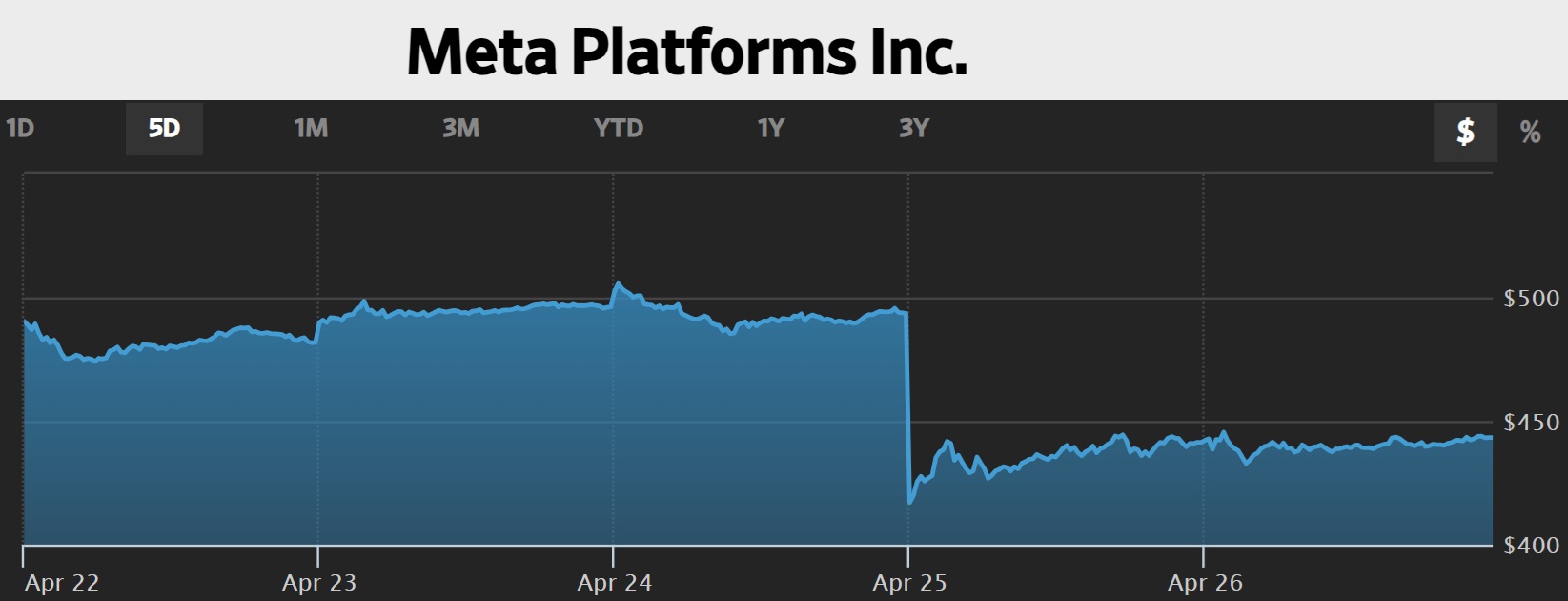Switch chart to 1Y range

(770, 129)
